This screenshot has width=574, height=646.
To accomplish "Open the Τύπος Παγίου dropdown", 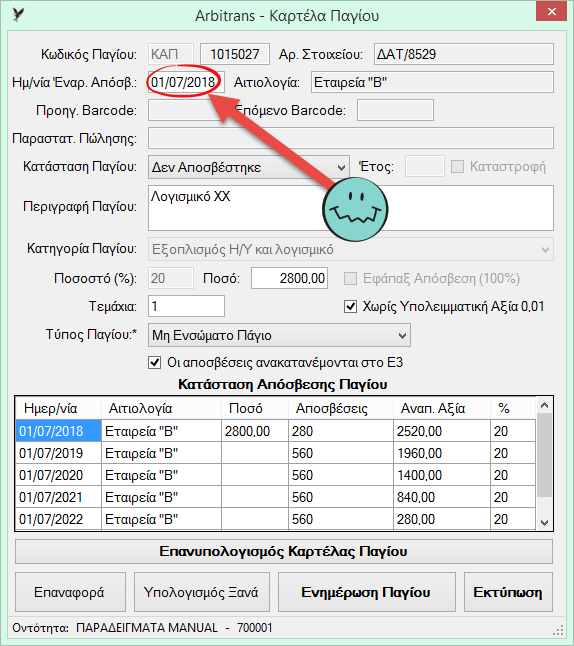I will 279,335.
